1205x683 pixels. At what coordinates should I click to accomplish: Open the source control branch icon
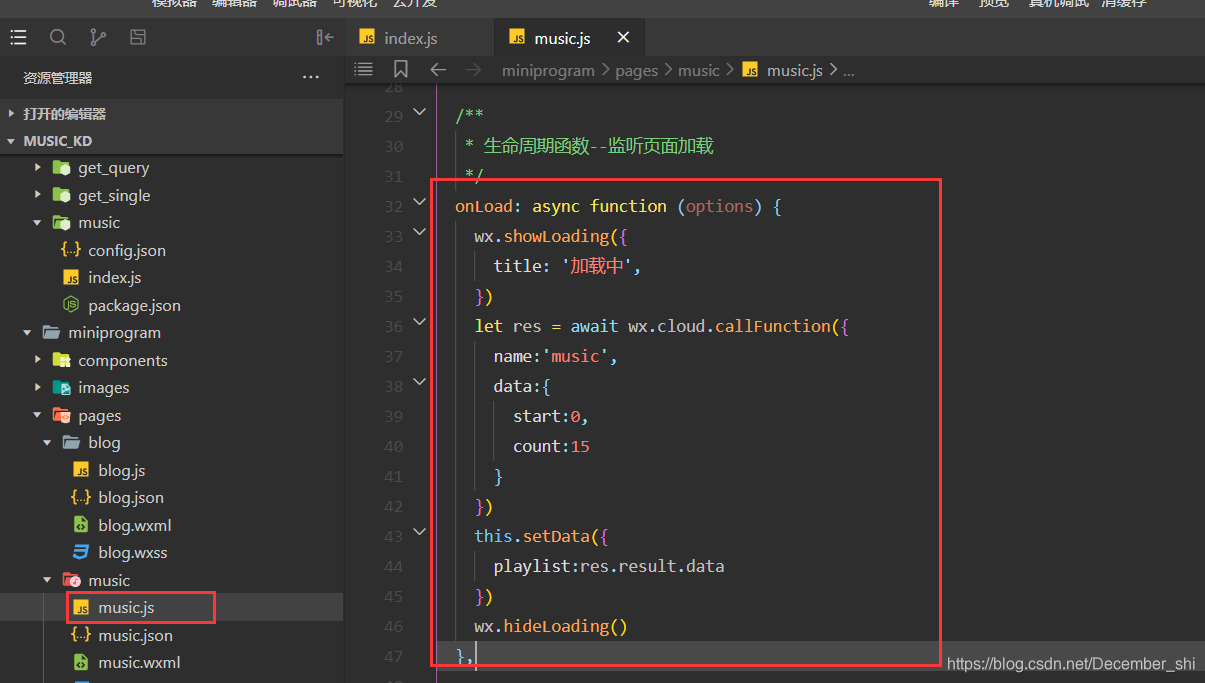[98, 37]
